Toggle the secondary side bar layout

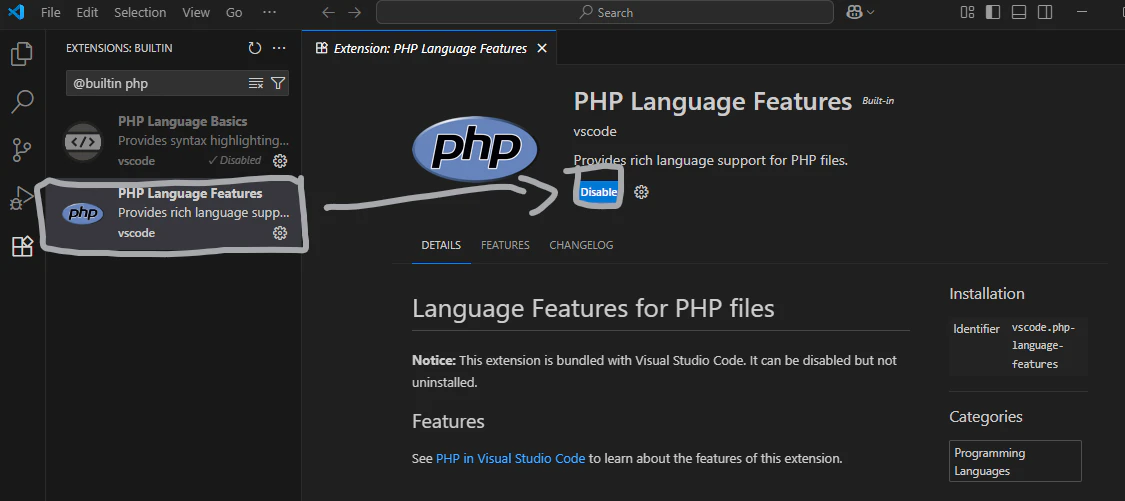click(1044, 12)
